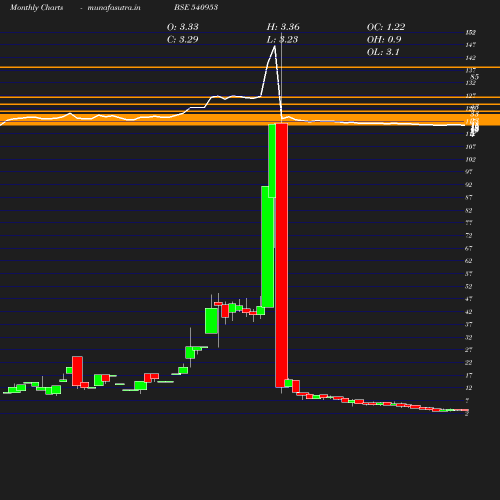This screenshot has width=500, height=500.
Task: Click the 92 price axis label
Action: click(x=469, y=185)
